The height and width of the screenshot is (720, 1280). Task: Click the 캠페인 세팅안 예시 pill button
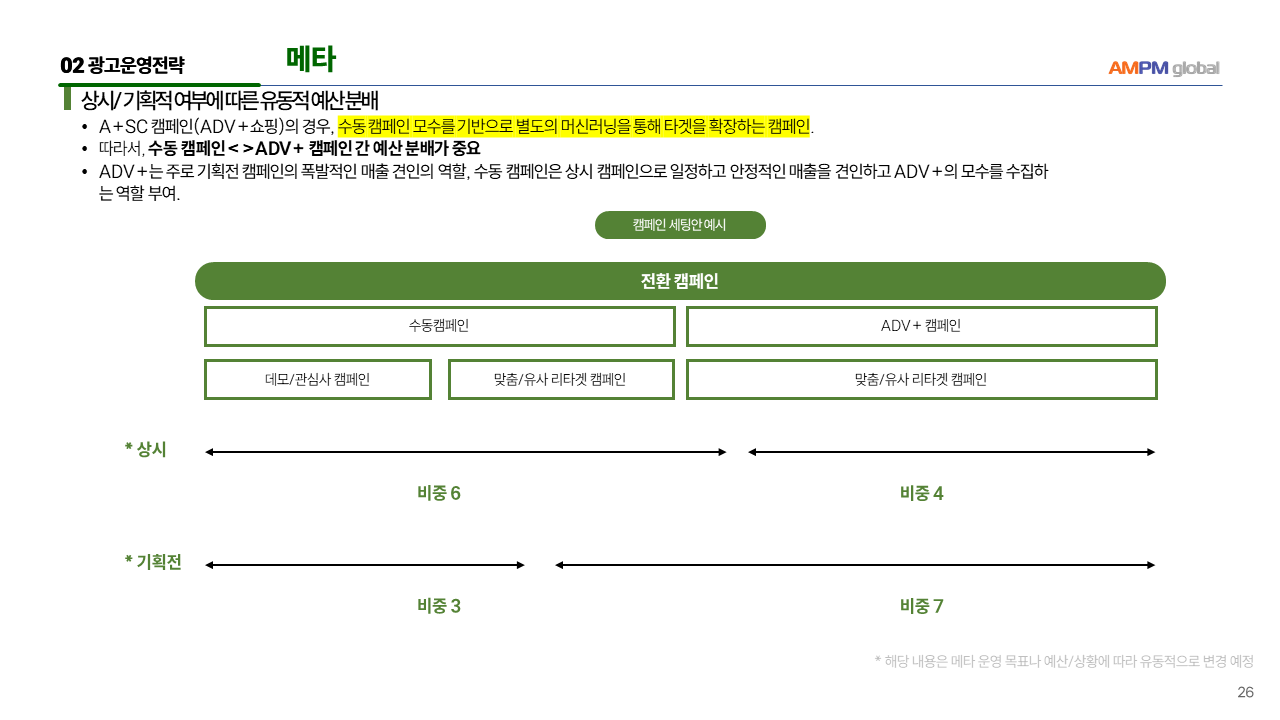coord(680,225)
